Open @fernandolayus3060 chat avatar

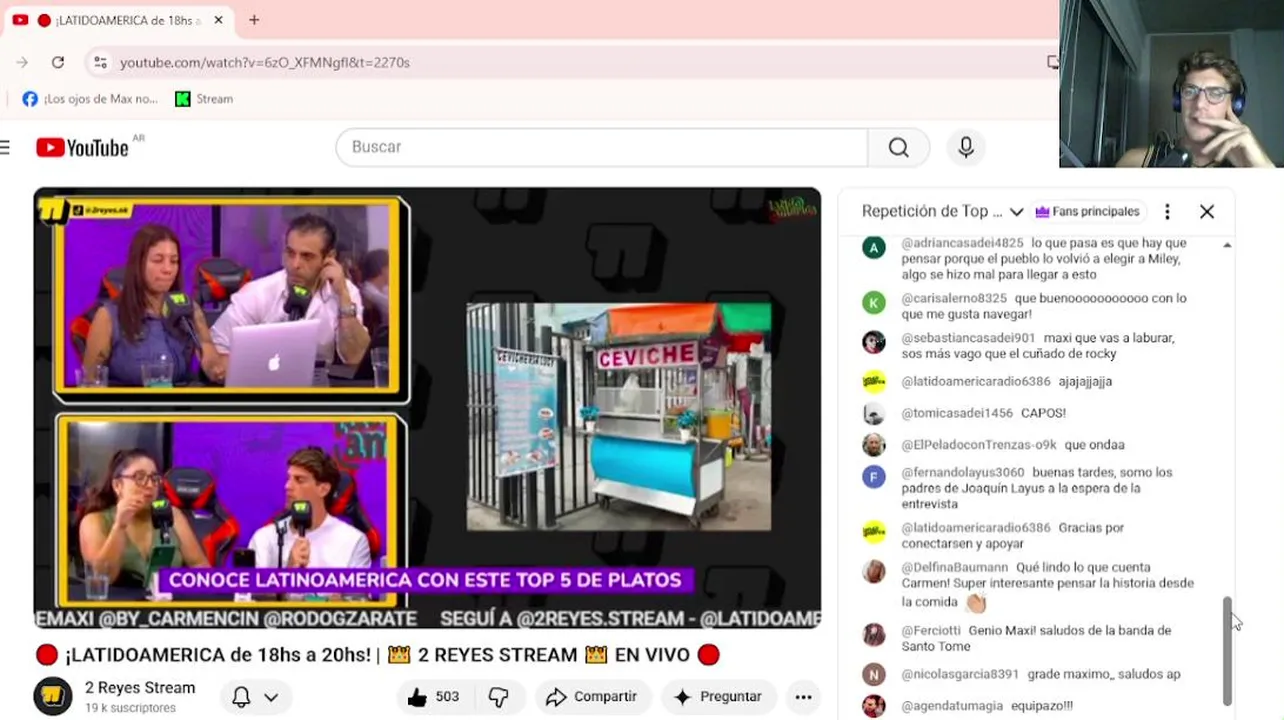pos(874,476)
